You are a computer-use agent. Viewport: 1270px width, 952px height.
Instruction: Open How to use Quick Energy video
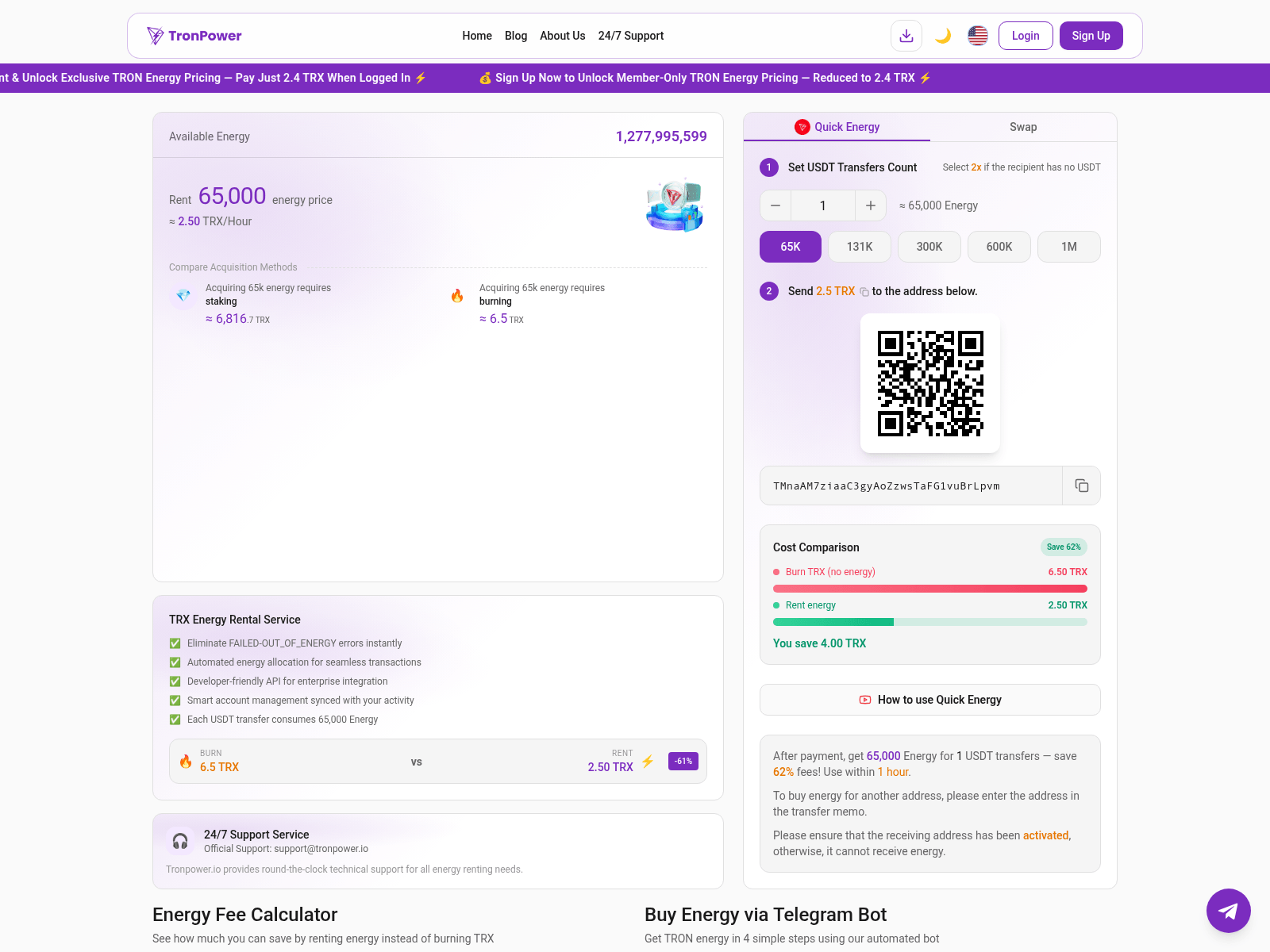pyautogui.click(x=930, y=700)
